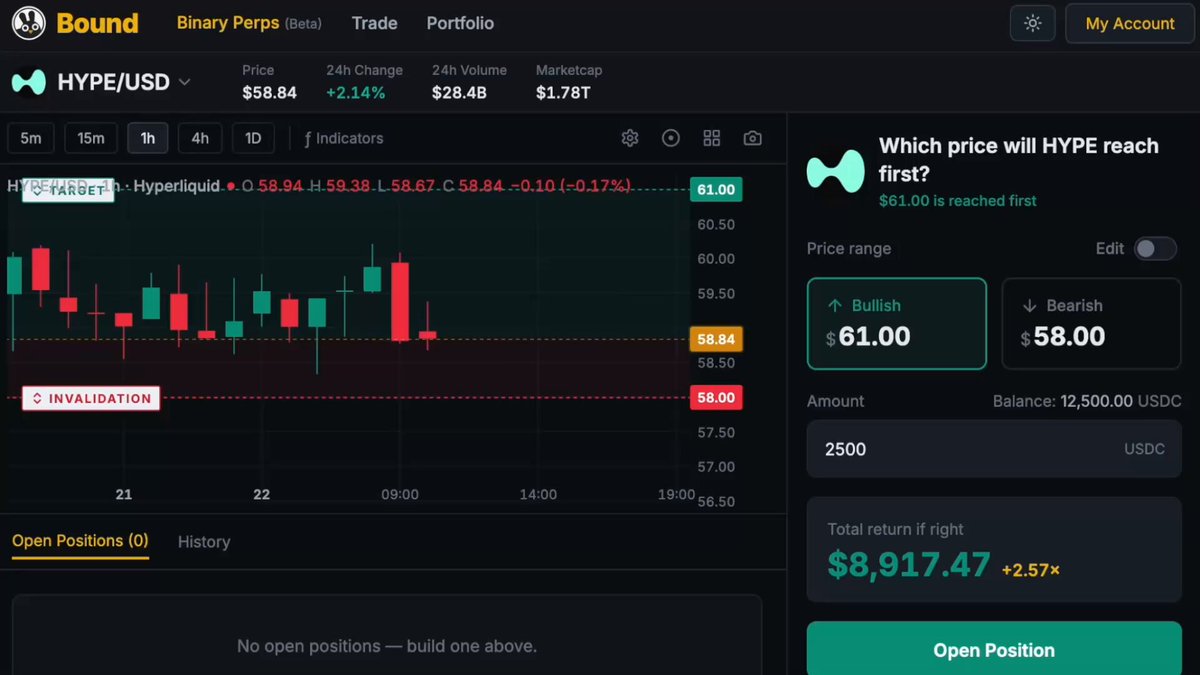This screenshot has width=1200, height=675.
Task: Open the My Account menu
Action: (x=1130, y=23)
